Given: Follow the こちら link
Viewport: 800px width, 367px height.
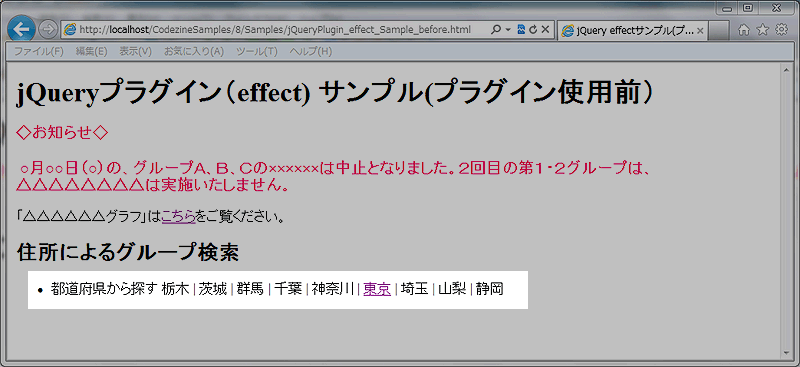Looking at the screenshot, I should [x=178, y=217].
